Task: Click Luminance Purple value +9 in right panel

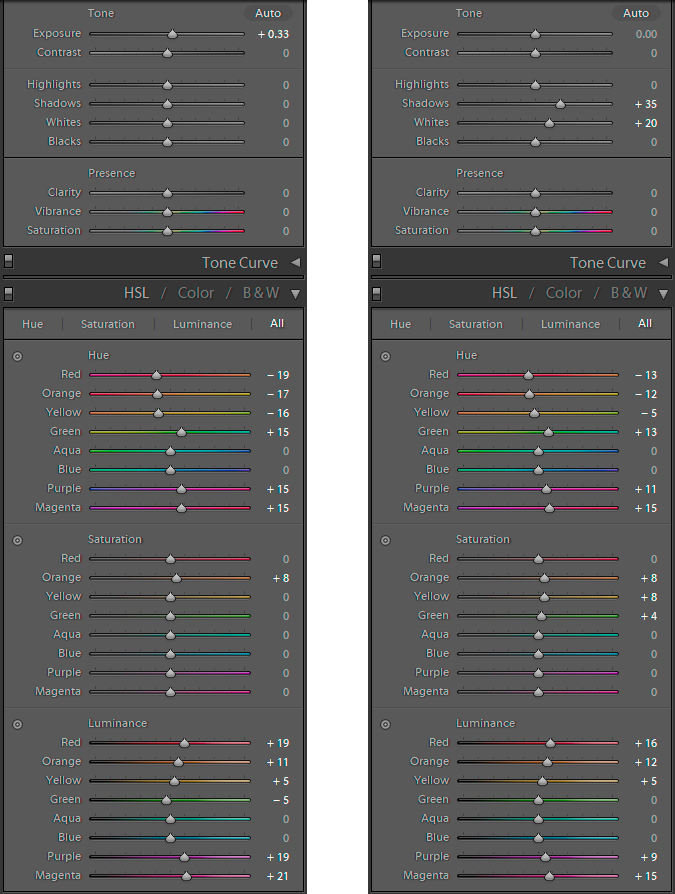Action: pos(649,857)
